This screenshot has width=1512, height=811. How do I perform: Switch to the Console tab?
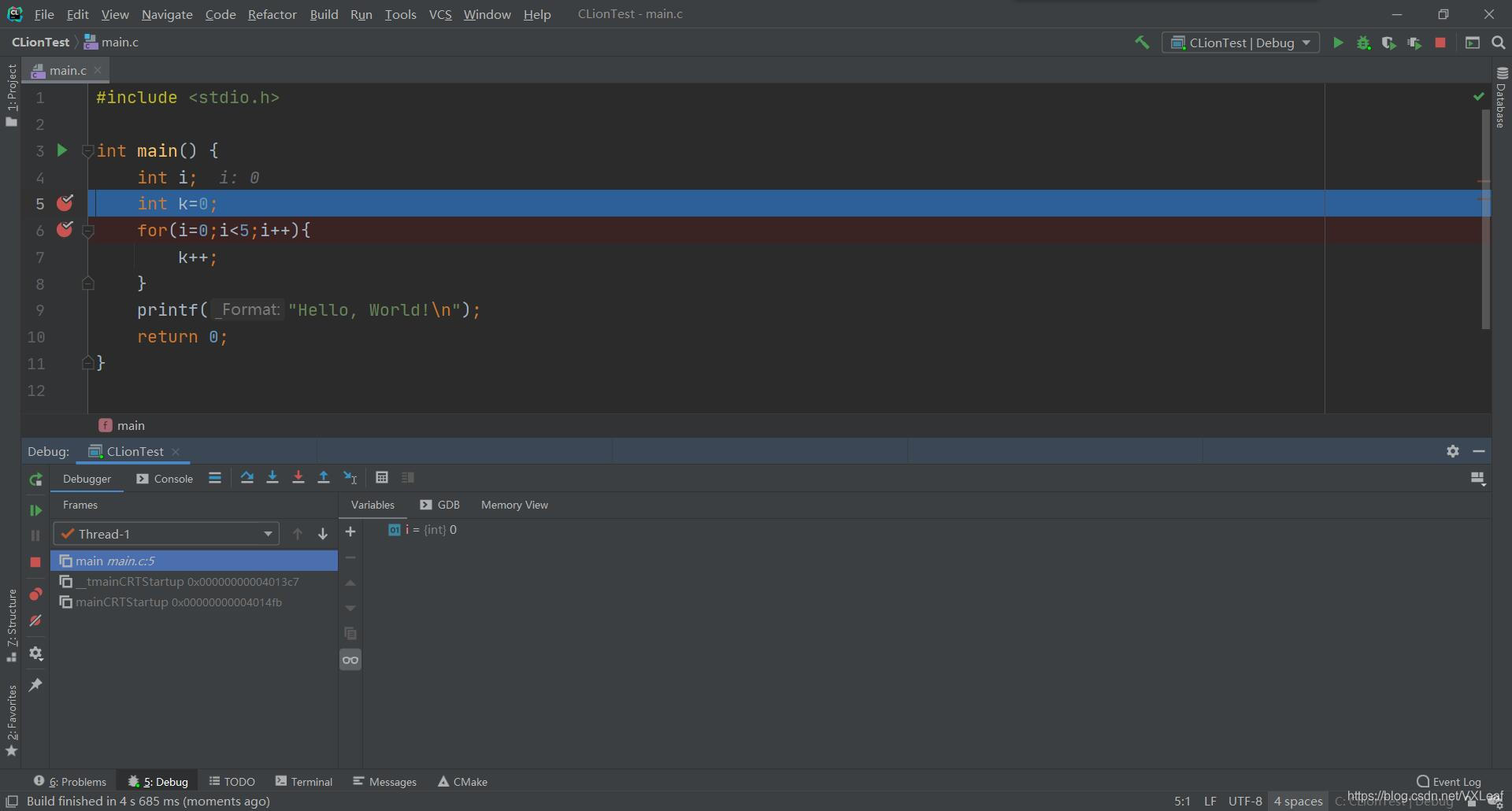pos(165,479)
